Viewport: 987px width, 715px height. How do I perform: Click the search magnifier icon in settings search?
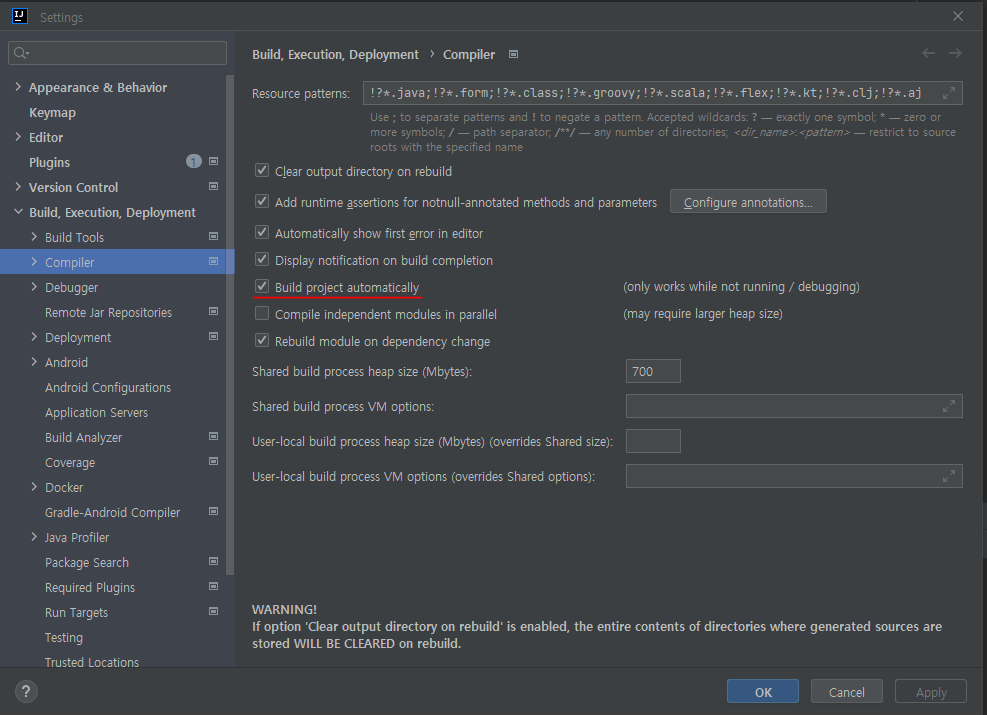click(21, 53)
